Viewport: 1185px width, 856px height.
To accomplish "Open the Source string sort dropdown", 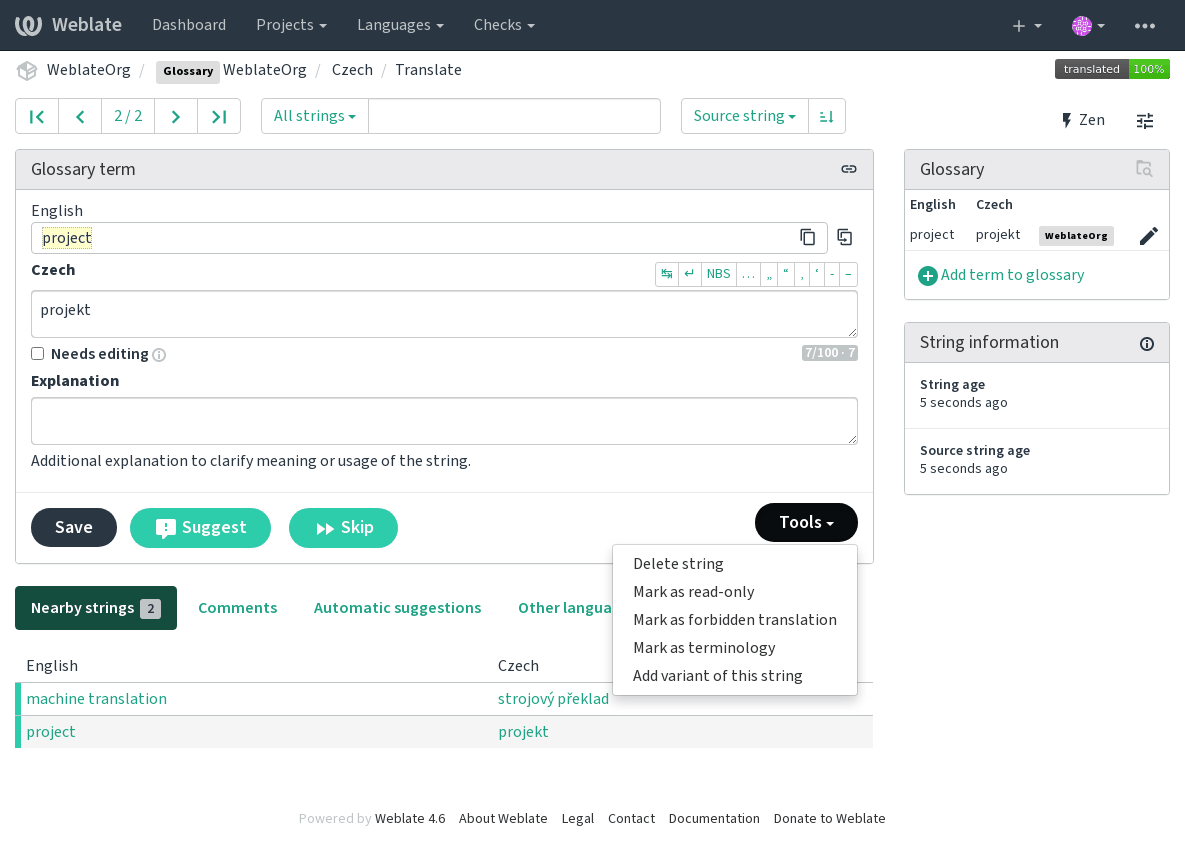I will point(744,116).
